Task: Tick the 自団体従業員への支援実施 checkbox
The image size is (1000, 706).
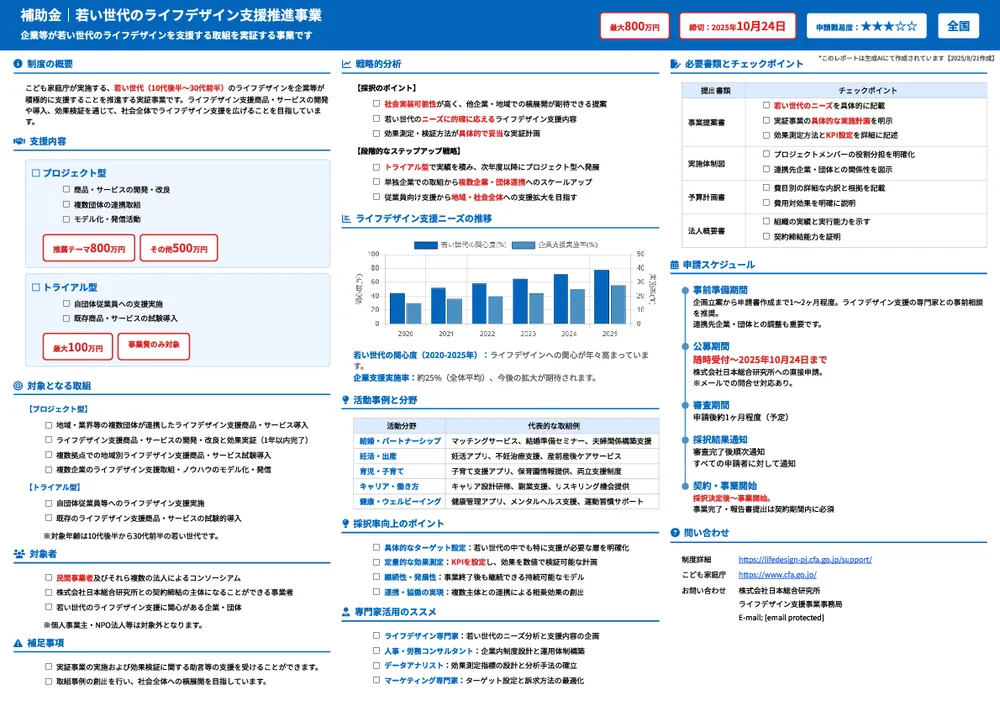Action: [66, 304]
